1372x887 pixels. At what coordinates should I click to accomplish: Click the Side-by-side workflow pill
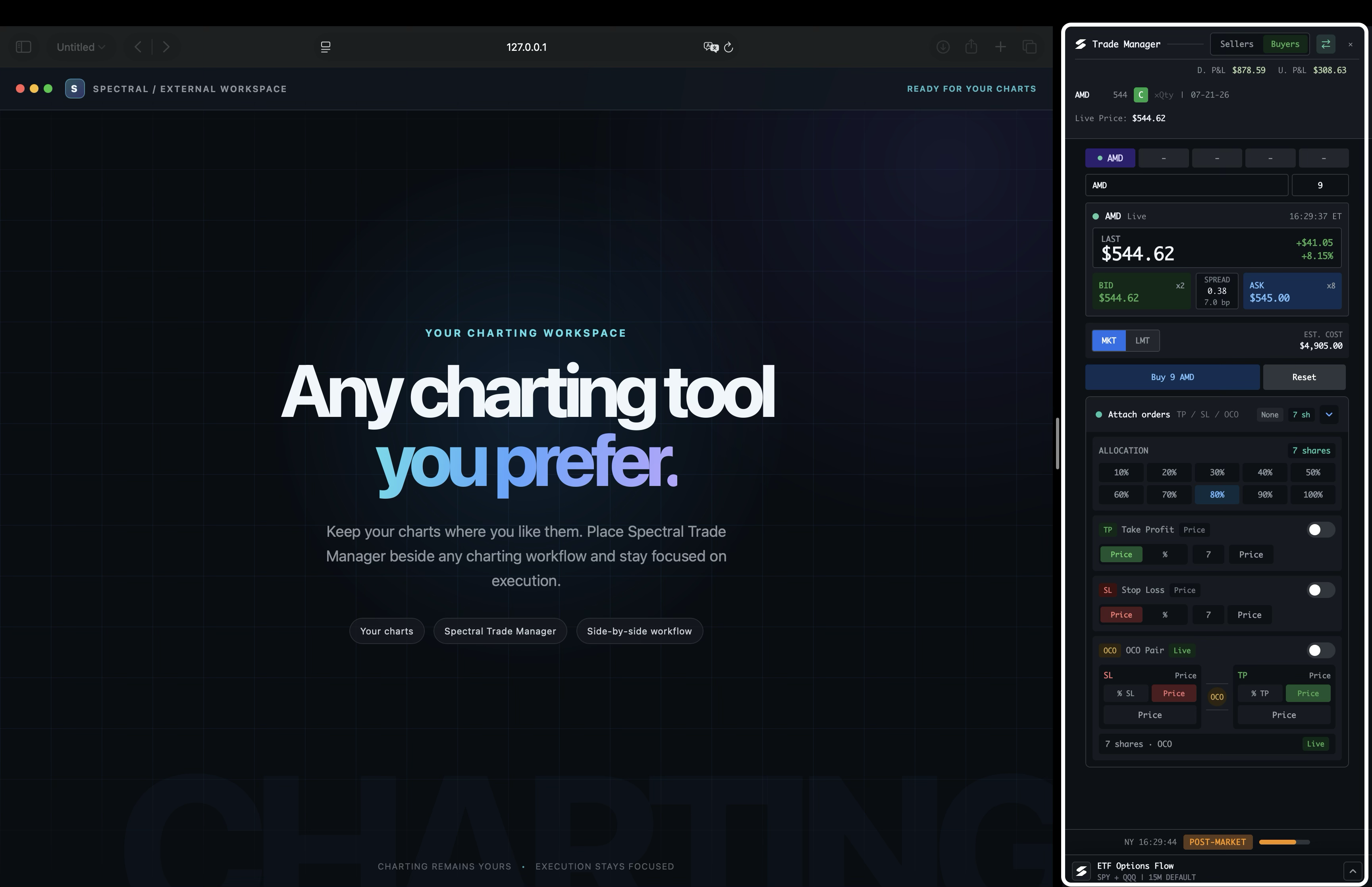[640, 631]
